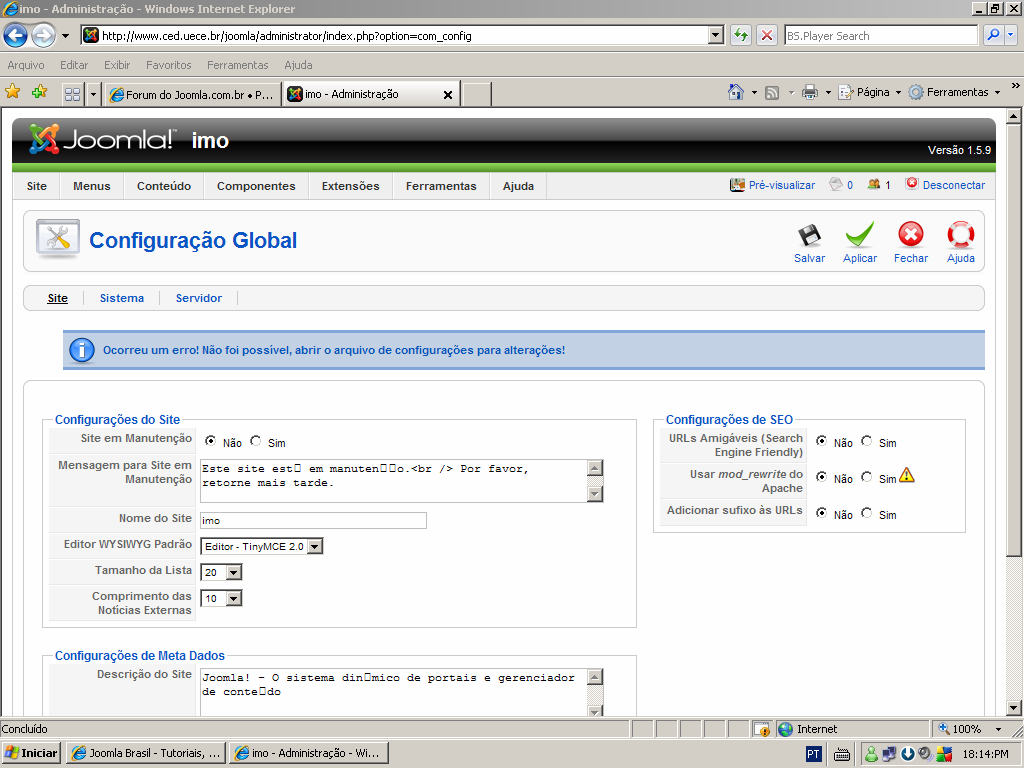Click the BS.Player Search box
Viewport: 1024px width, 768px height.
point(881,35)
